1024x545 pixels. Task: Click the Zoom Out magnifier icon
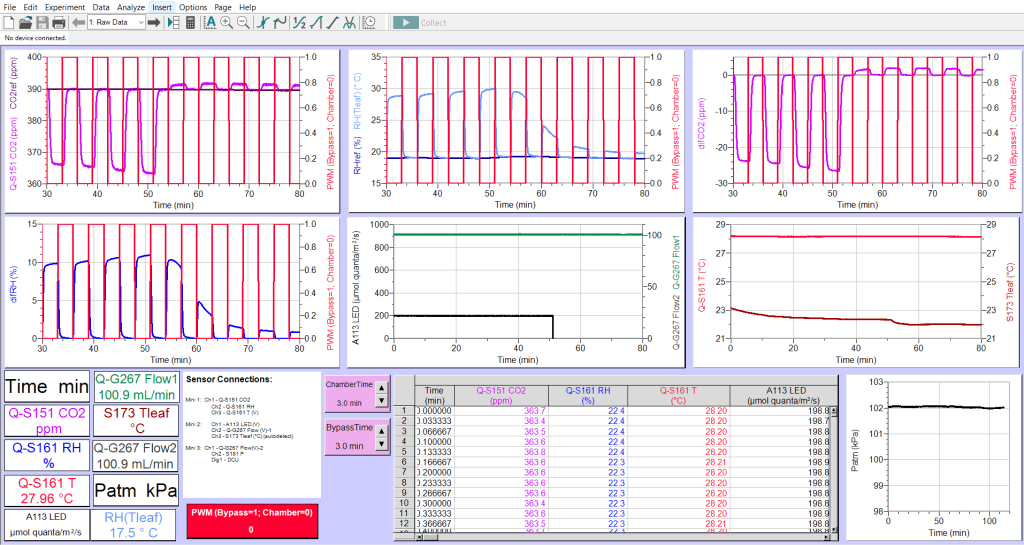pos(243,22)
